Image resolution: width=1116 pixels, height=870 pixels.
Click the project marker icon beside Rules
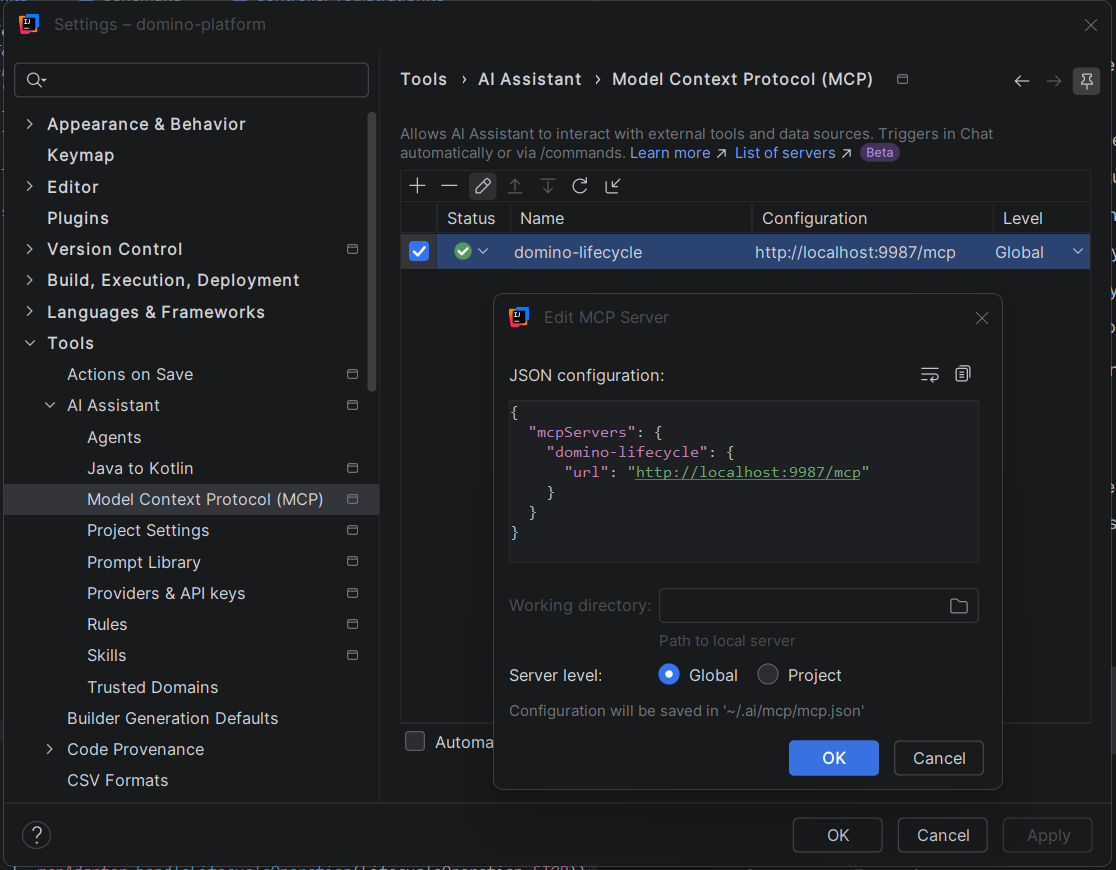(x=352, y=624)
